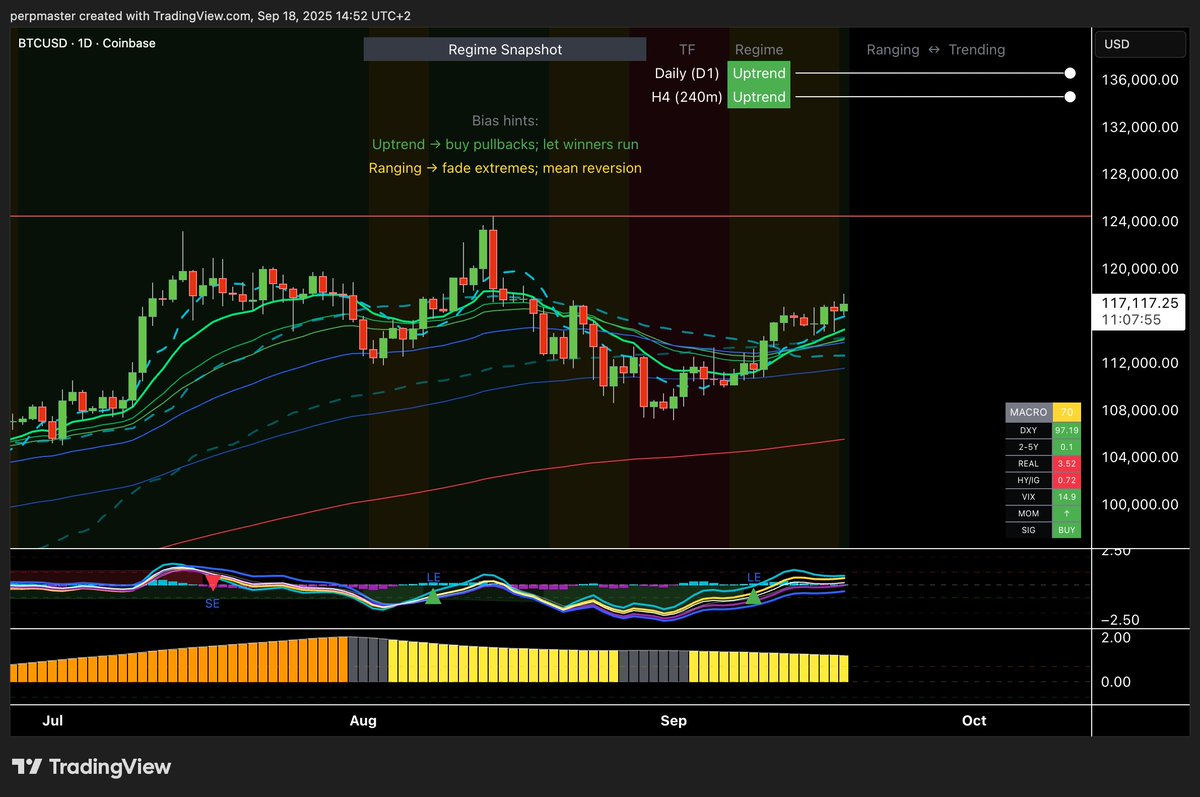Click the VIX value 14.9
The height and width of the screenshot is (797, 1200).
pyautogui.click(x=1067, y=496)
